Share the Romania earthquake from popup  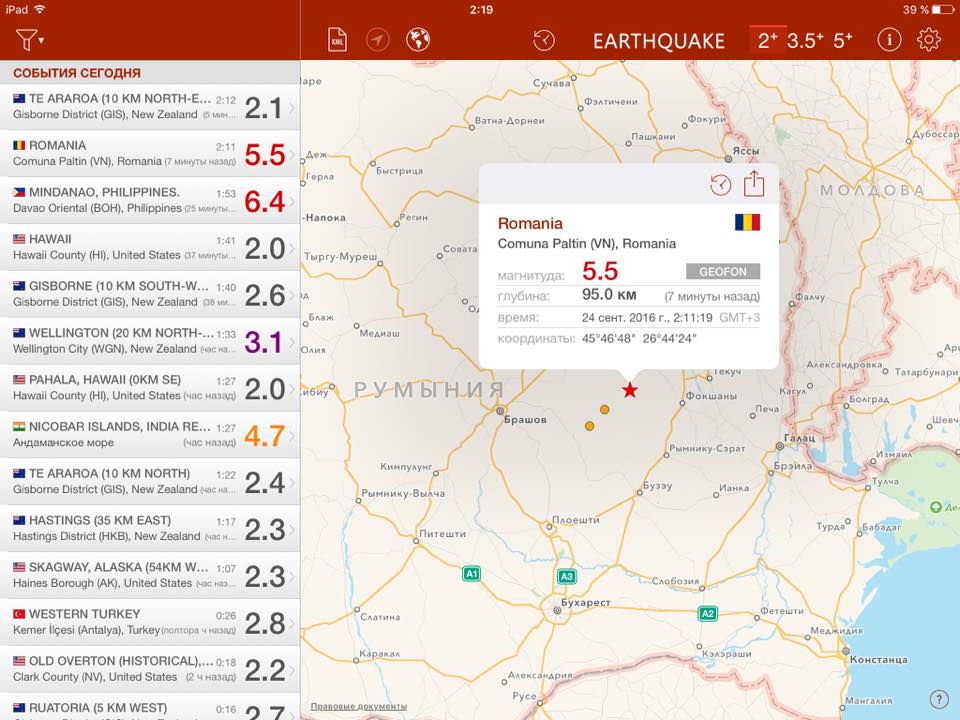[x=754, y=183]
